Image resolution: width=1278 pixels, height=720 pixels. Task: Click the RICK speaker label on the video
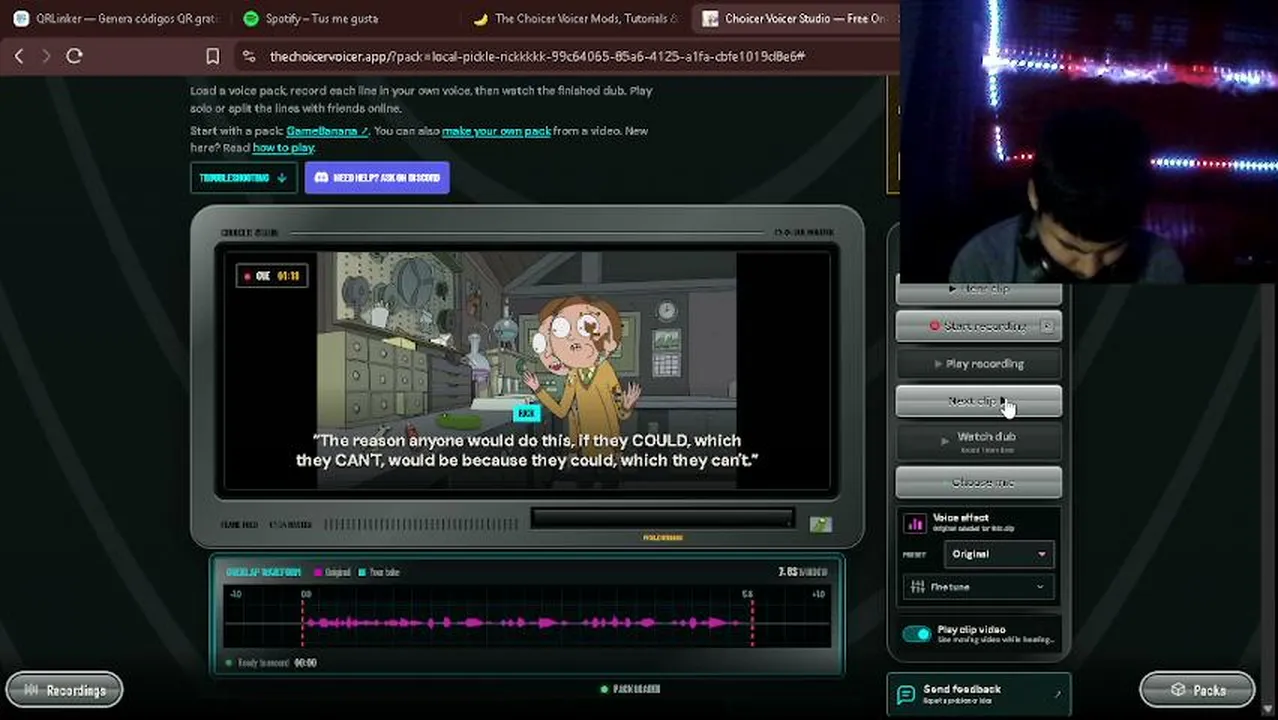coord(526,413)
